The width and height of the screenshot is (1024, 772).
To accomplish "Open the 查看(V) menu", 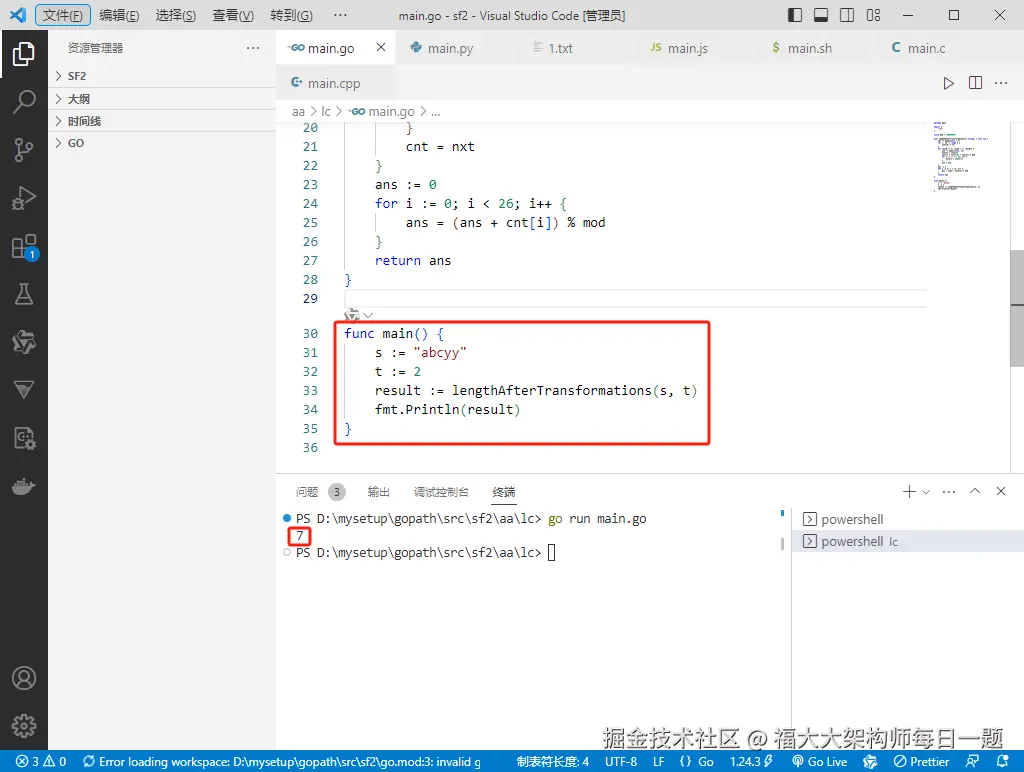I will pyautogui.click(x=233, y=15).
